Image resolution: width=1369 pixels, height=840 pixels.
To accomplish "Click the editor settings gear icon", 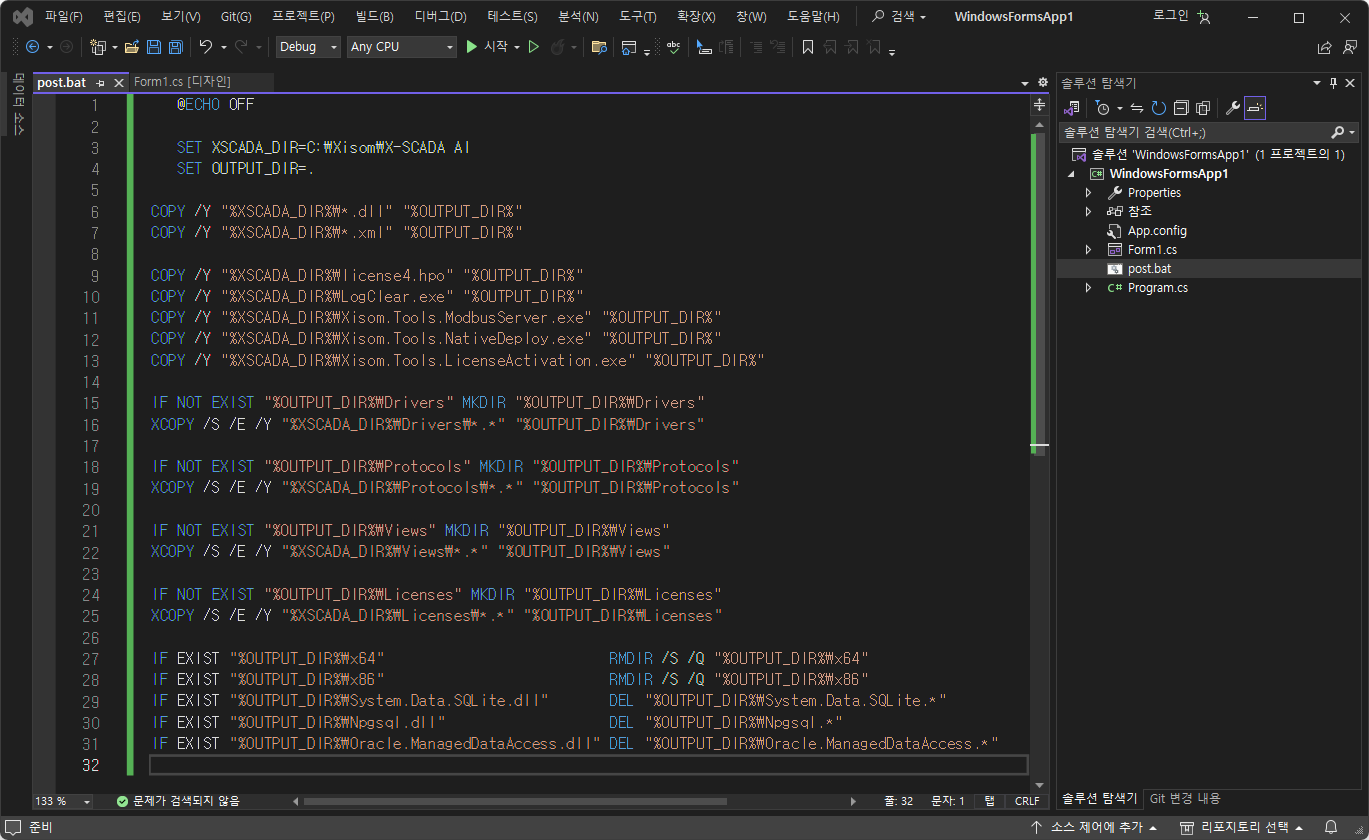I will (x=1042, y=82).
